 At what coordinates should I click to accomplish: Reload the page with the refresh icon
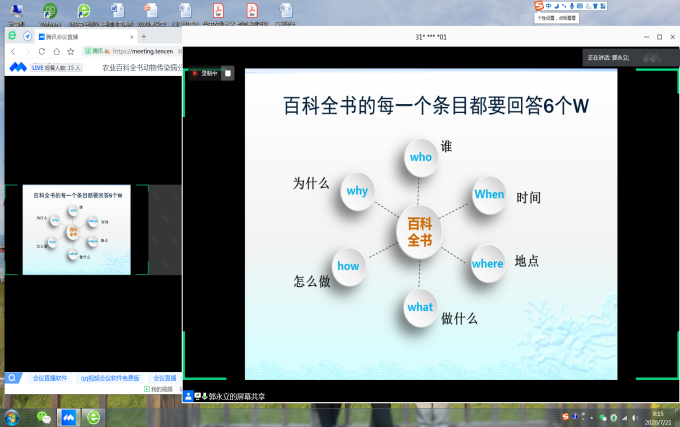tap(41, 51)
